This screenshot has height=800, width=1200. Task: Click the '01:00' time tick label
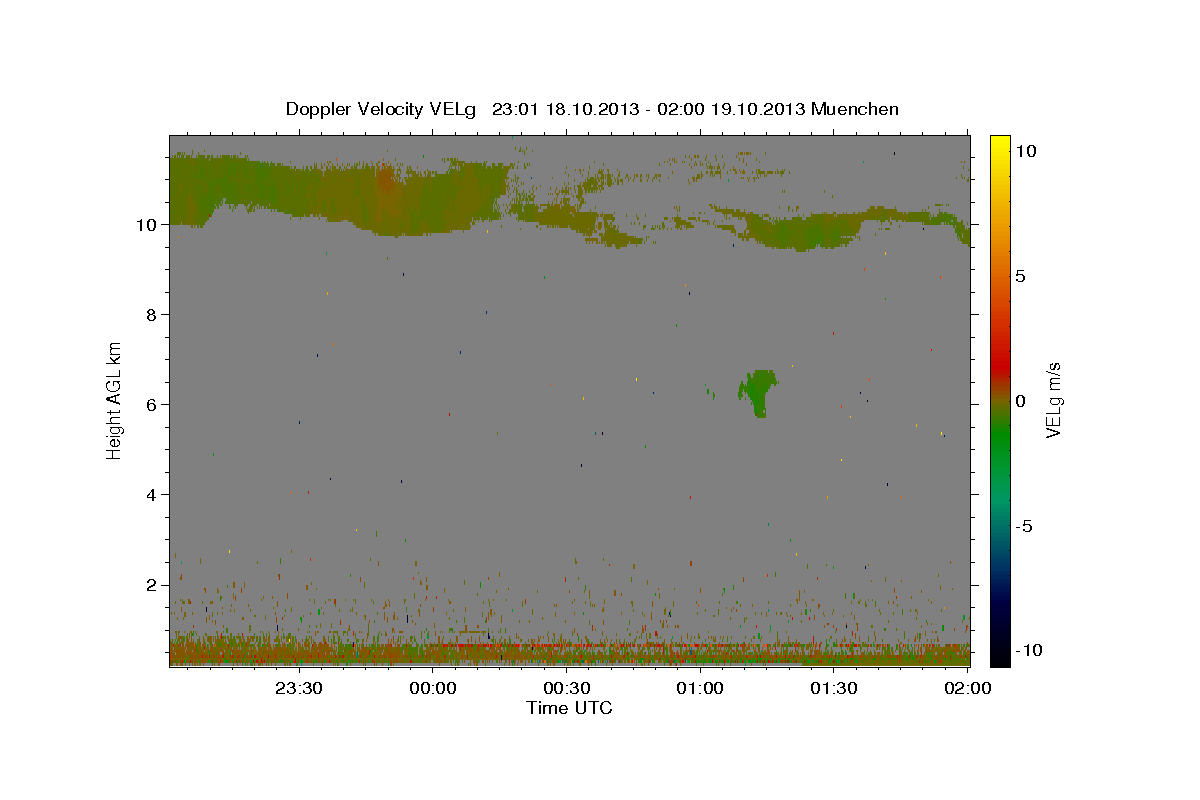coord(700,688)
